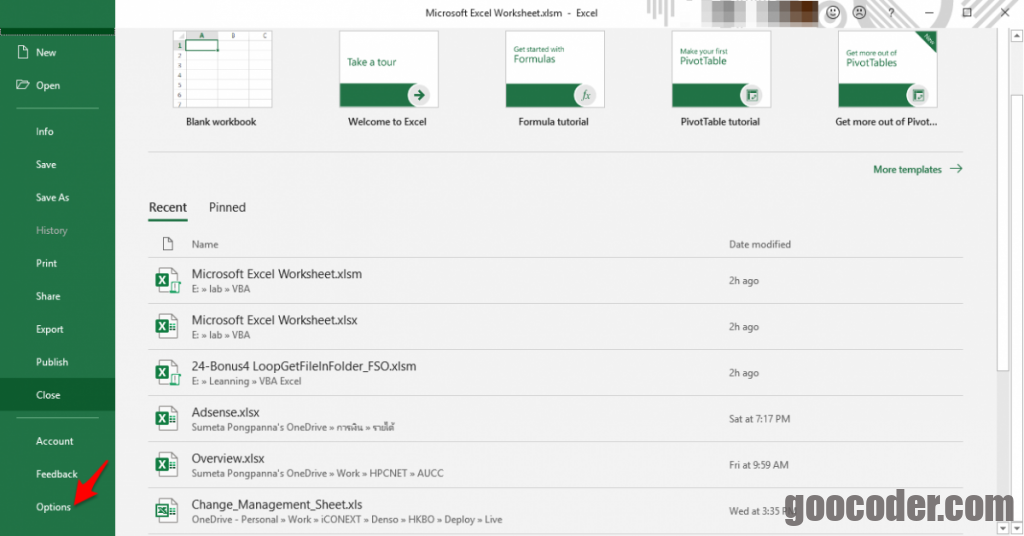Switch to the Recent tab
This screenshot has width=1024, height=536.
[x=168, y=208]
